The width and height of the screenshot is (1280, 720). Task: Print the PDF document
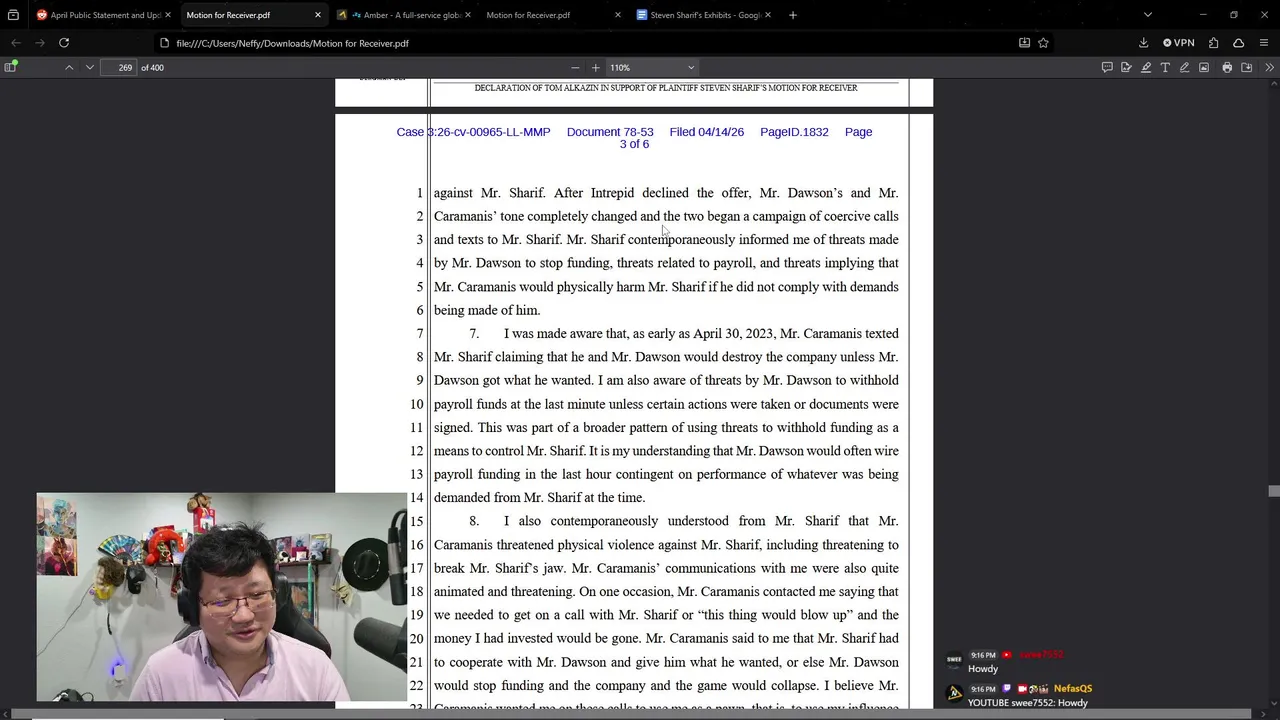click(x=1227, y=67)
